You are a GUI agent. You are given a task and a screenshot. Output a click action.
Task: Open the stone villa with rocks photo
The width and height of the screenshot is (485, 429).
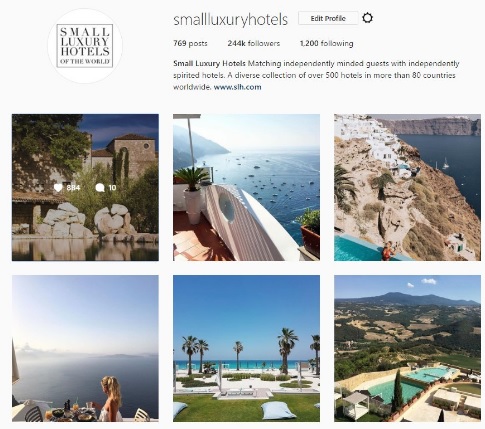coord(85,188)
